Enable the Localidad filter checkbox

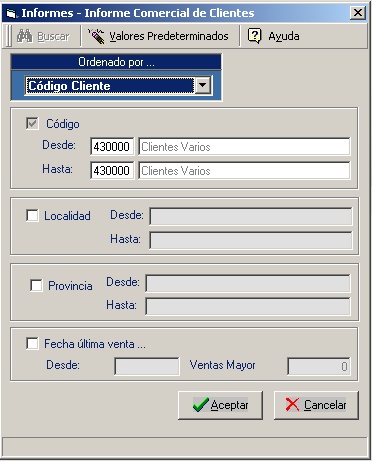pyautogui.click(x=32, y=215)
